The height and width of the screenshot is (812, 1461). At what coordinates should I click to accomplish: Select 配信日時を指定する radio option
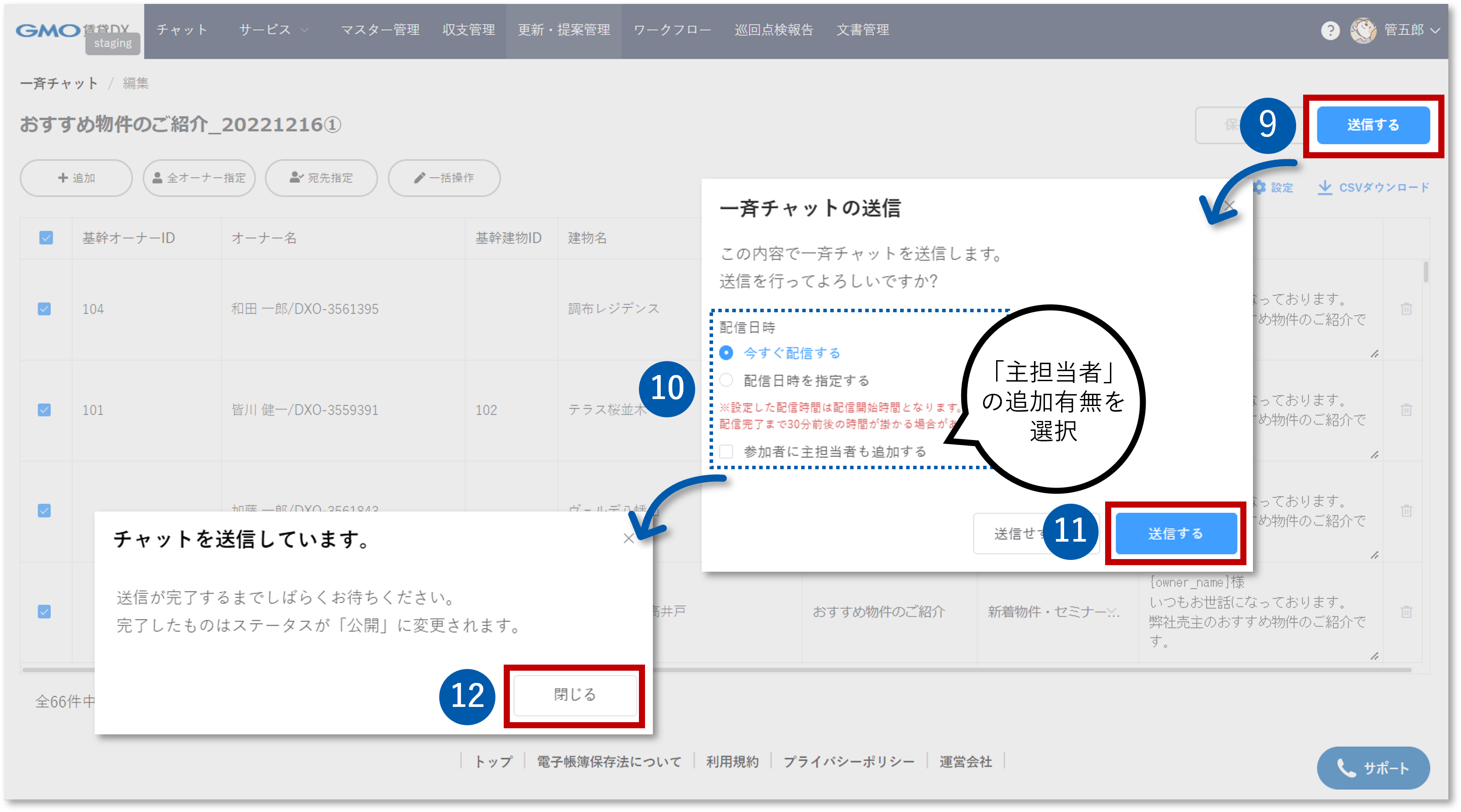point(726,380)
